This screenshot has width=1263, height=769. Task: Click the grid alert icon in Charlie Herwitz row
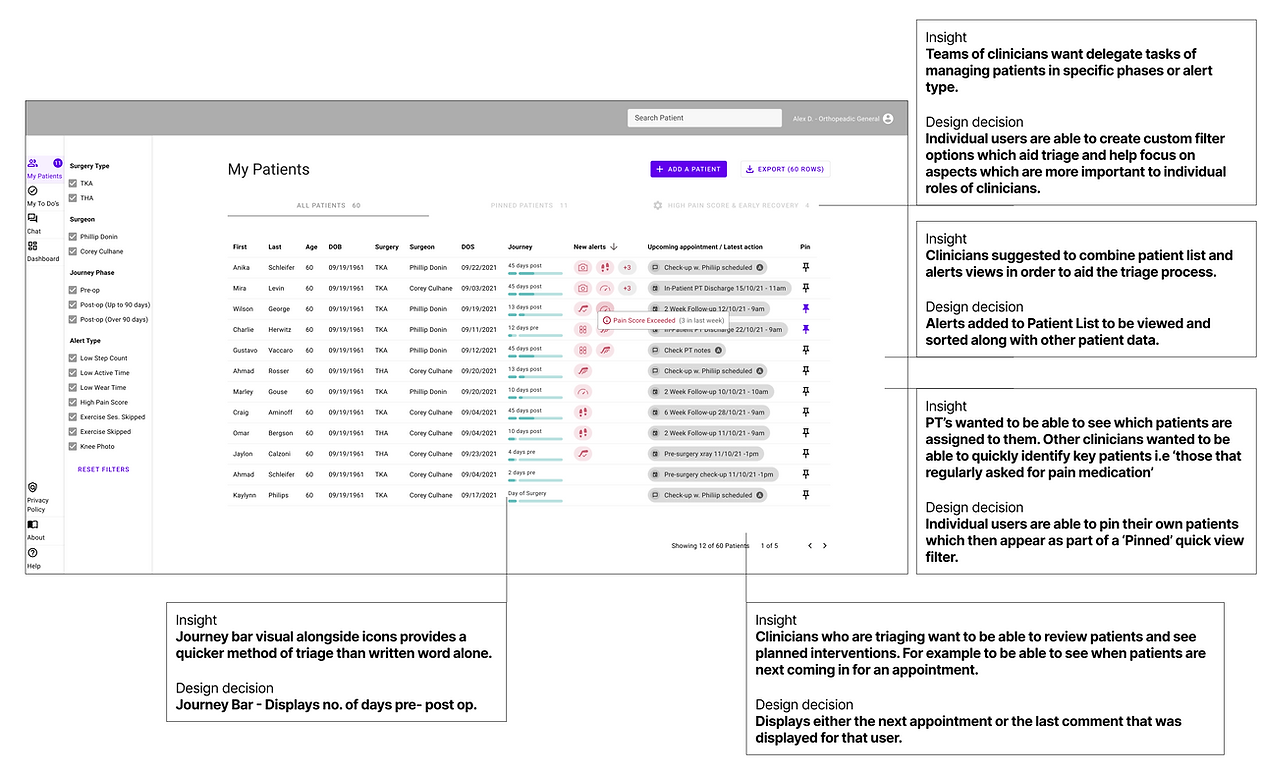coord(583,330)
